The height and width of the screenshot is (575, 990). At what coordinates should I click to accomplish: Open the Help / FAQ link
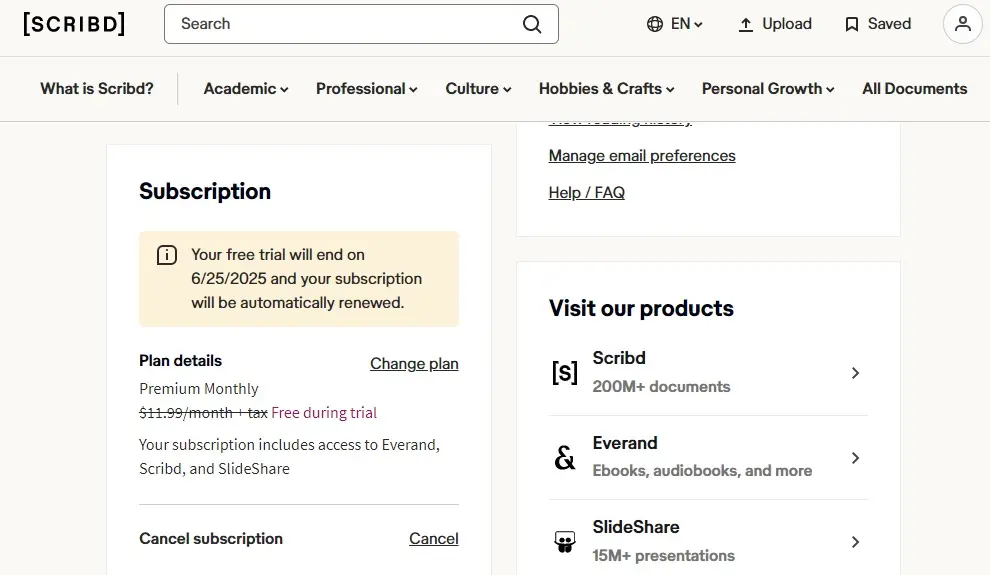(x=587, y=193)
